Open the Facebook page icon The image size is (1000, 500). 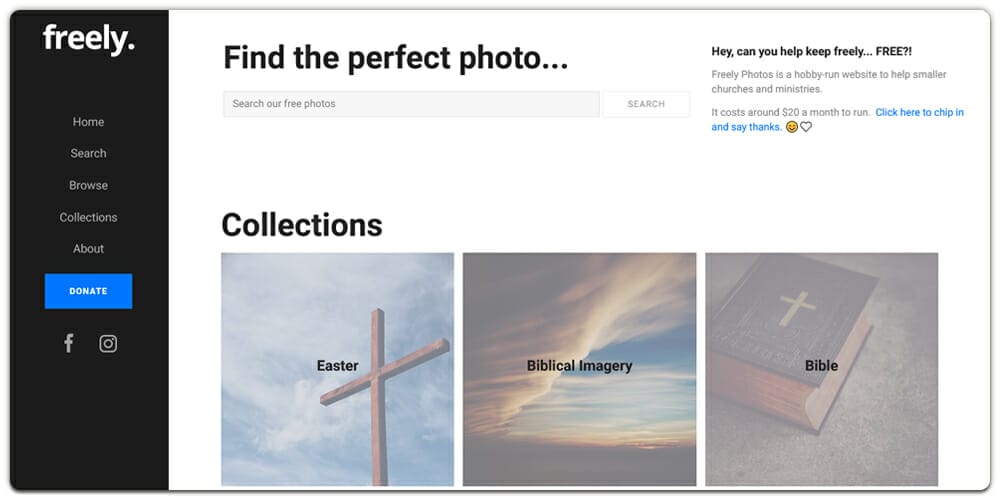69,344
